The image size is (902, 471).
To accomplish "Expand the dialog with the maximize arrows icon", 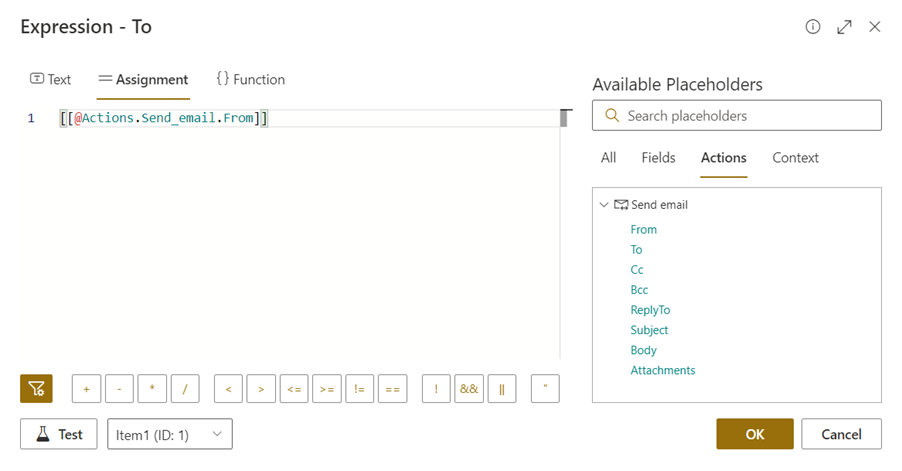I will [844, 27].
